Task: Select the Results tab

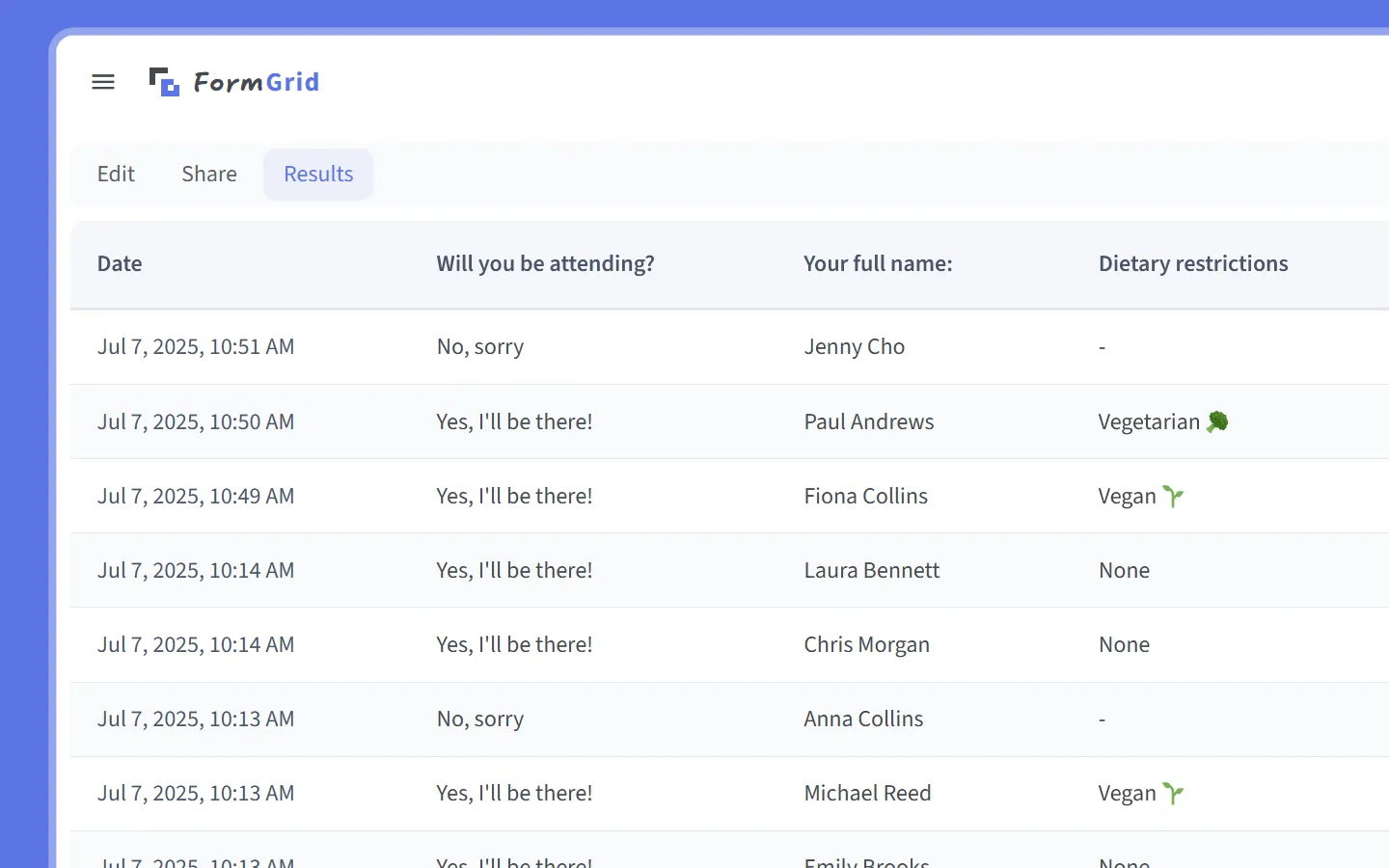Action: (x=318, y=174)
